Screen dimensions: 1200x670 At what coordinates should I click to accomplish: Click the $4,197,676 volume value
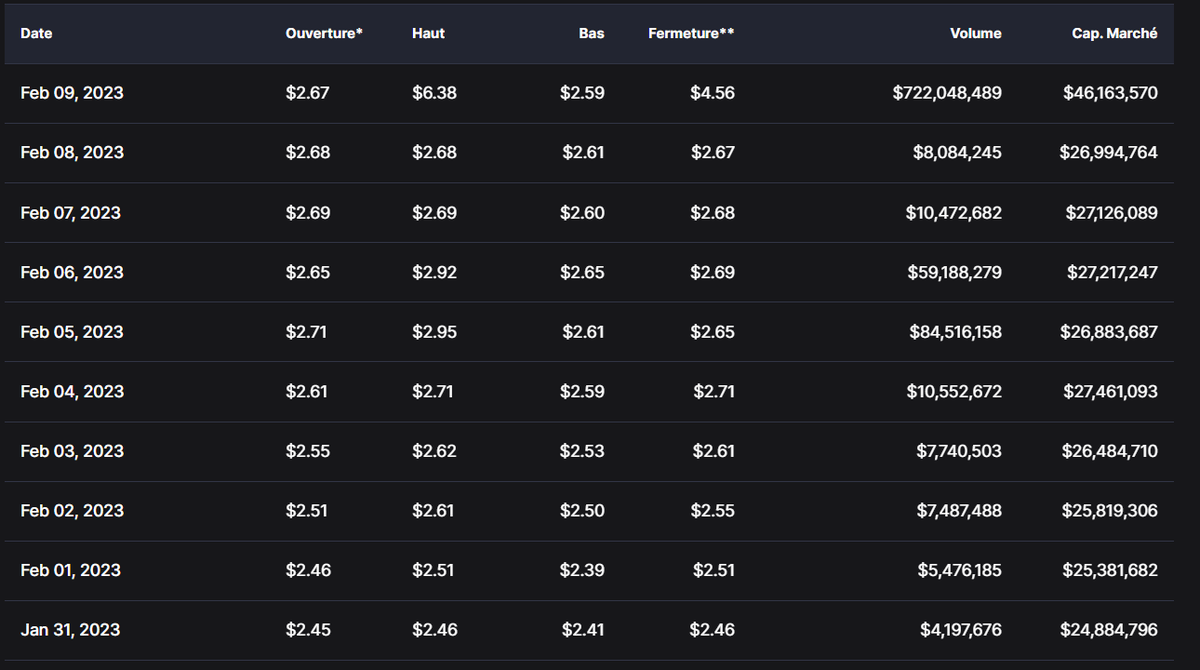[x=959, y=630]
